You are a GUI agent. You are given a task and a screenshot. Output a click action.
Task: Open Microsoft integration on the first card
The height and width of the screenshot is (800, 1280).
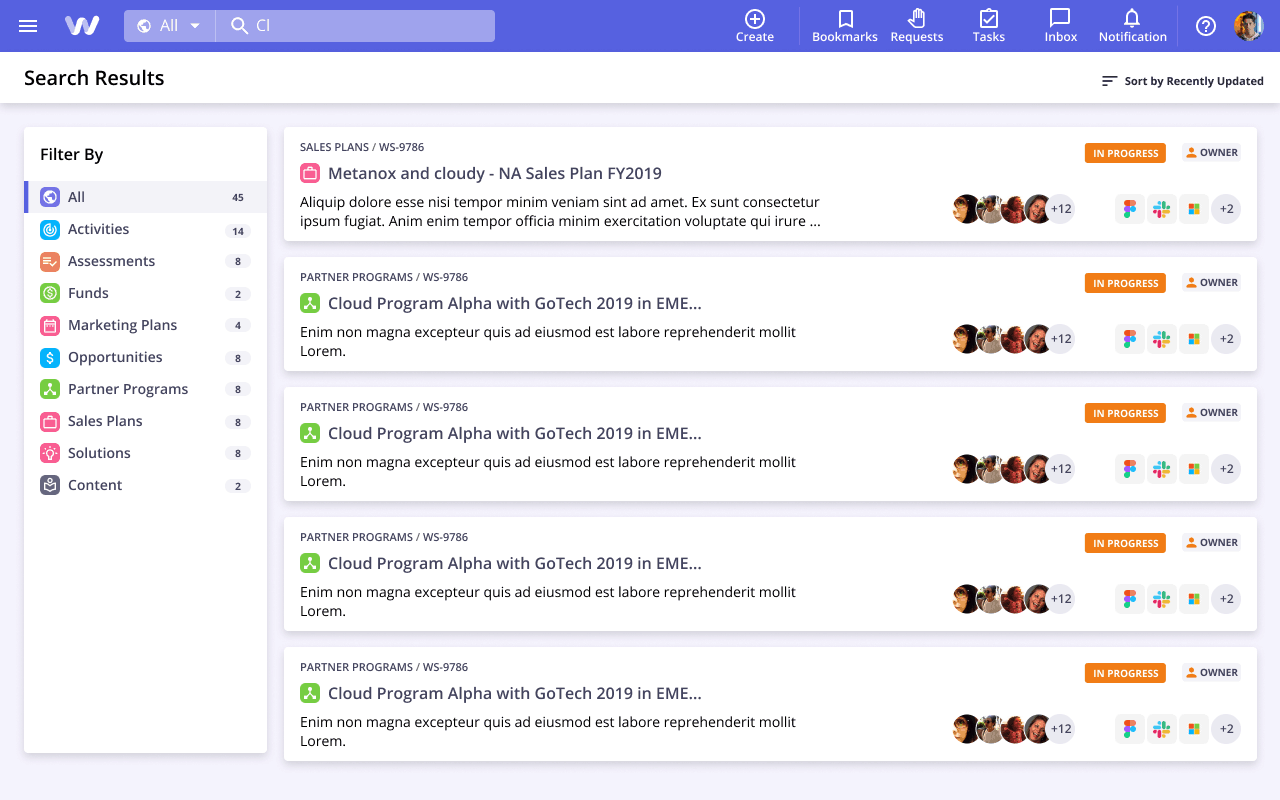(1193, 208)
